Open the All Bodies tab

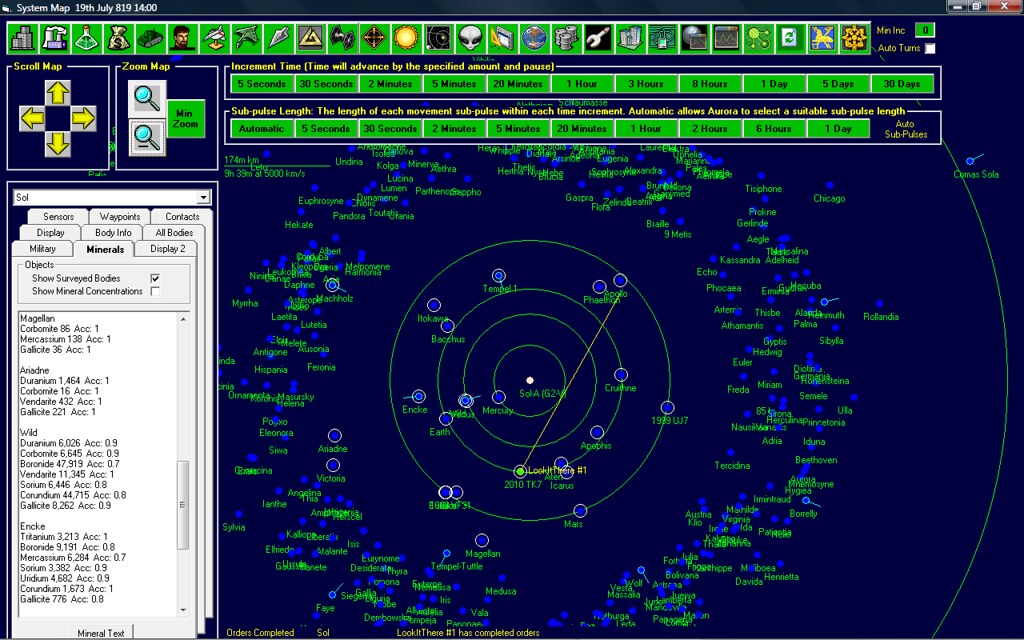[x=174, y=232]
